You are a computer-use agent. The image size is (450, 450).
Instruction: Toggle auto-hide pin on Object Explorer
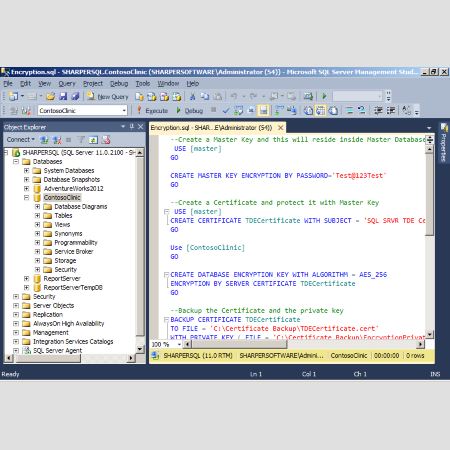(x=132, y=127)
